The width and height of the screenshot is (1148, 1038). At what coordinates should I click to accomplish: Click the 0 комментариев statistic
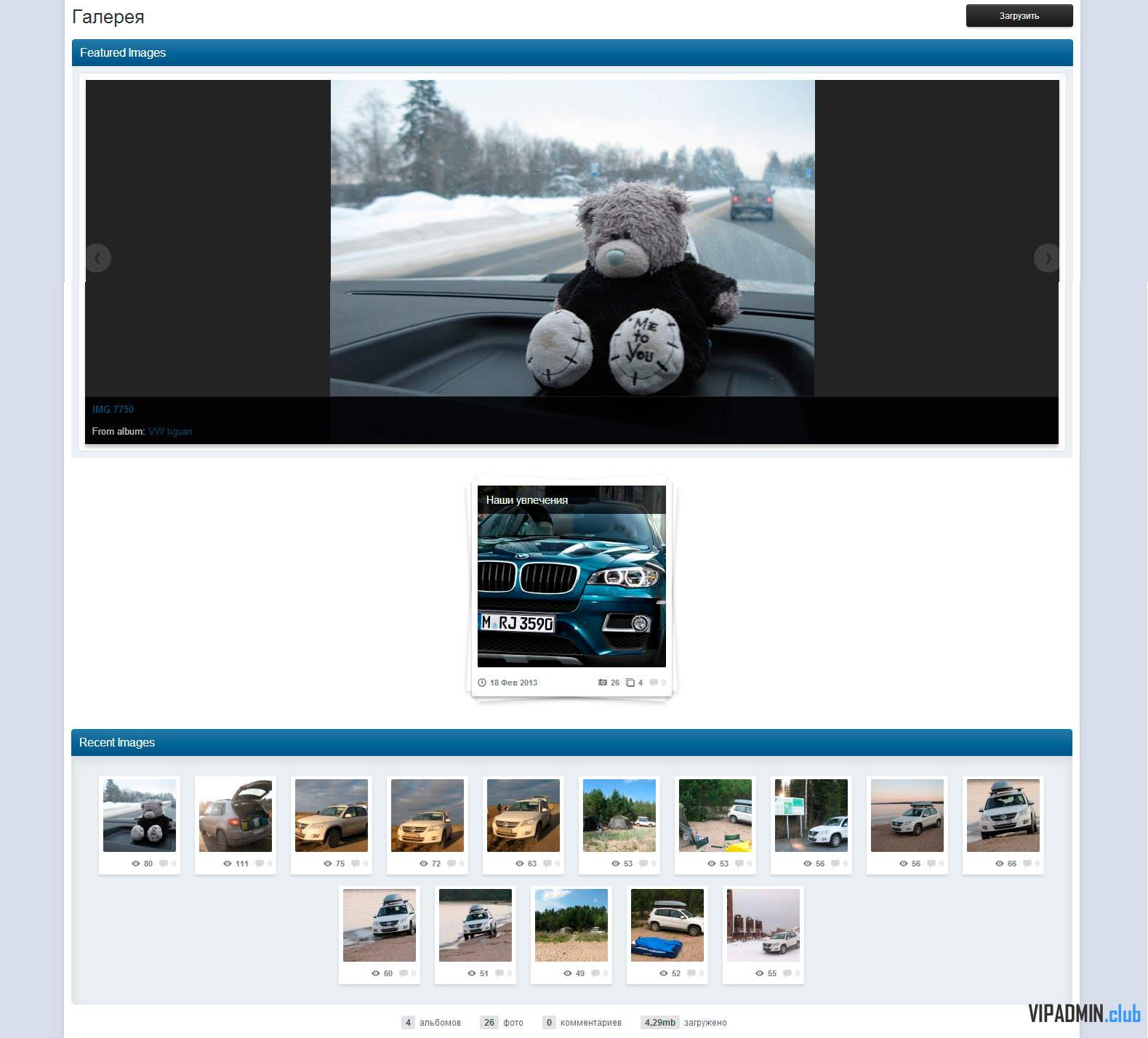click(582, 1023)
